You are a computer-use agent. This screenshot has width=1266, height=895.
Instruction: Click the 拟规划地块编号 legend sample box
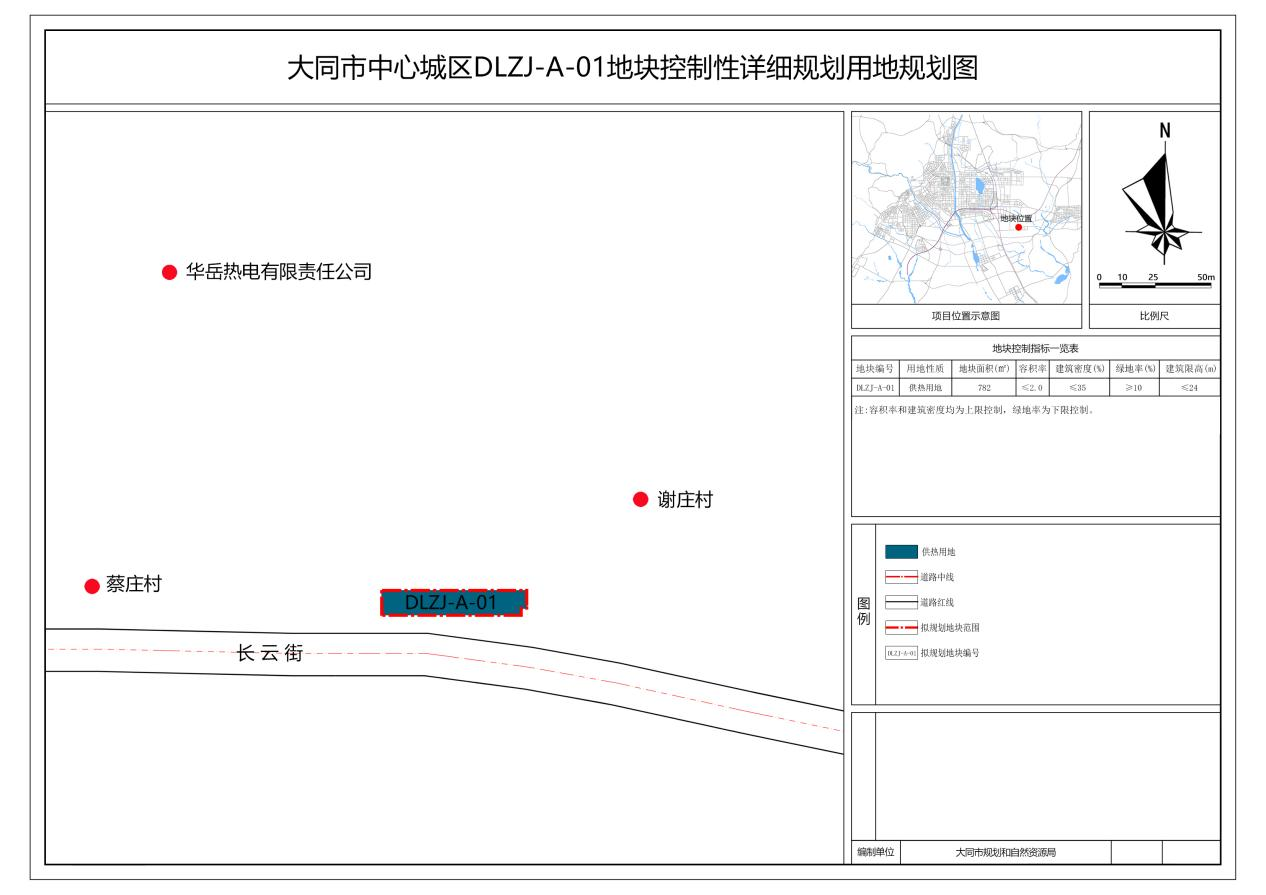coord(901,653)
